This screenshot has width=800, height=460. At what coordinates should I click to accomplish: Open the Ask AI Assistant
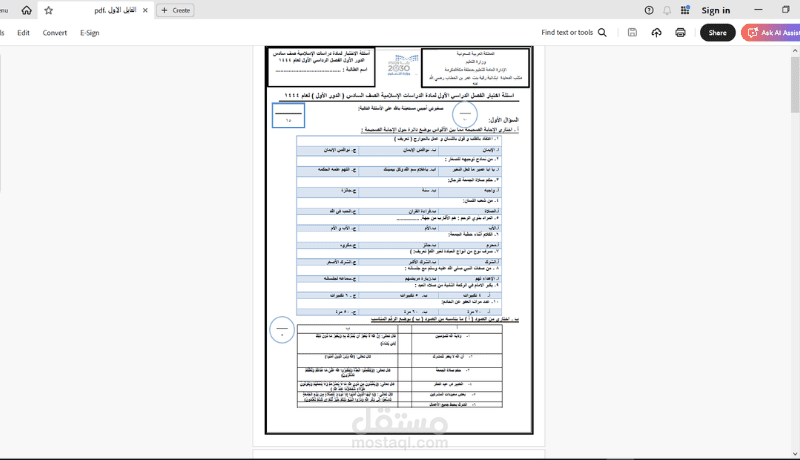pyautogui.click(x=770, y=33)
